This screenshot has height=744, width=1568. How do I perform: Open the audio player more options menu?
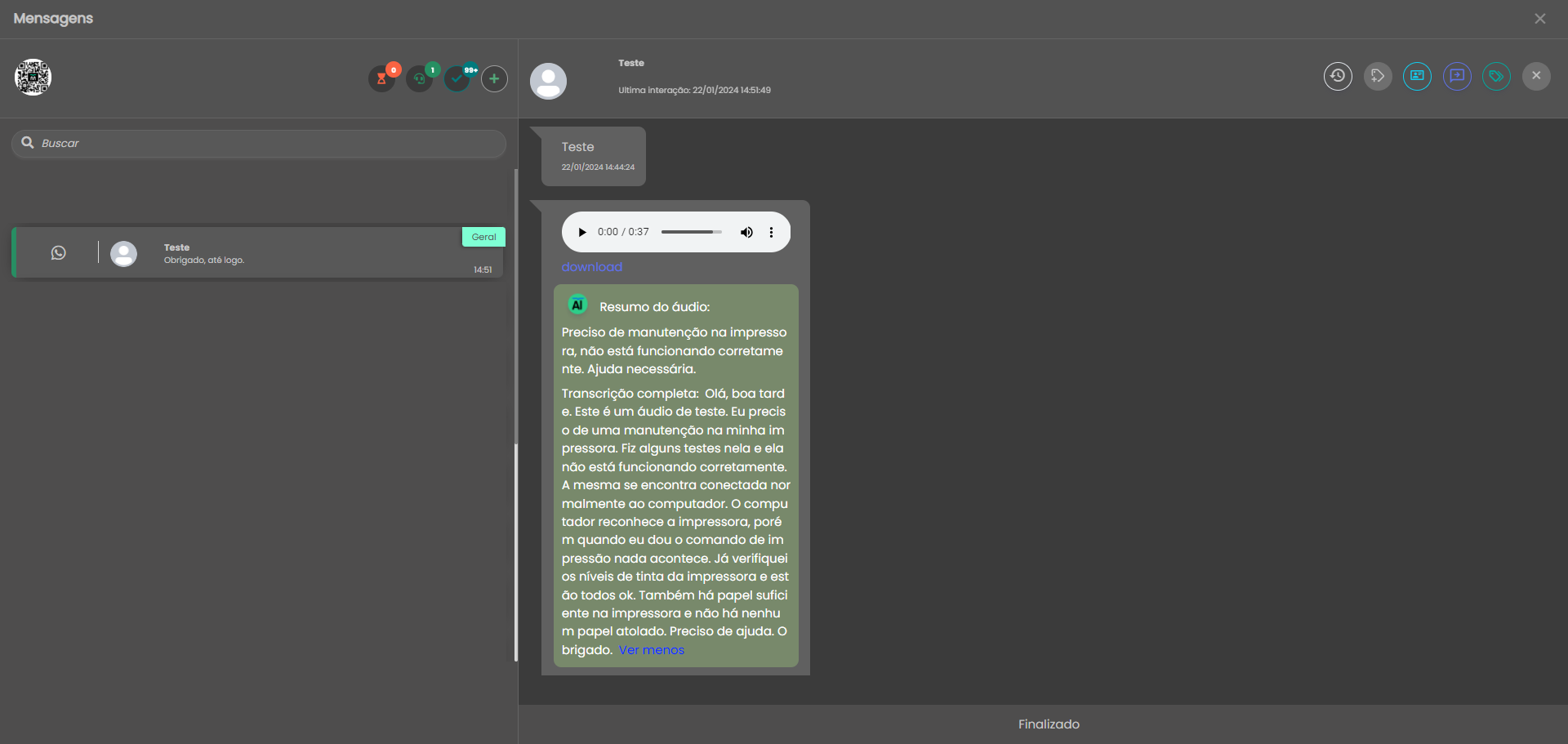click(x=771, y=232)
